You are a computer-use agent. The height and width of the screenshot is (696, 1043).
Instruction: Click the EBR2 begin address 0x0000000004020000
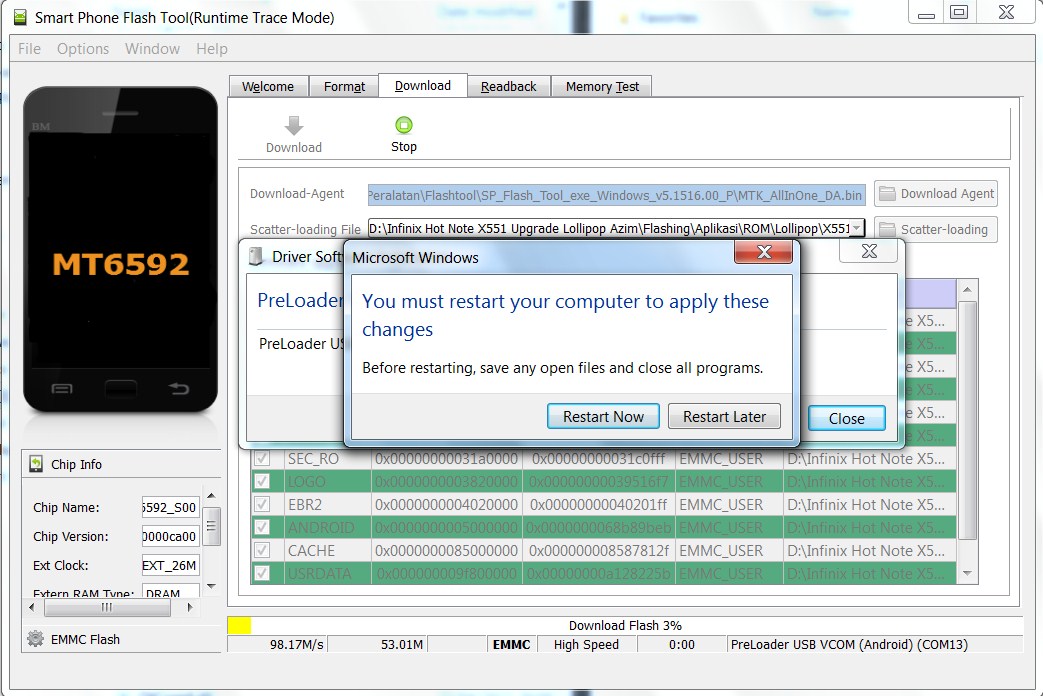(x=446, y=504)
